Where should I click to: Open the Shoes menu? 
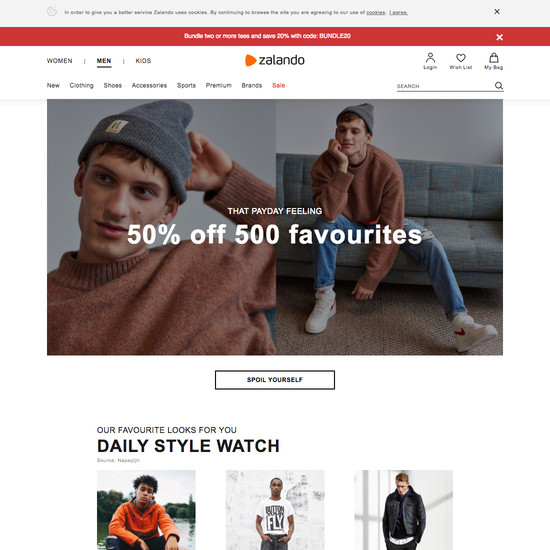pos(113,85)
